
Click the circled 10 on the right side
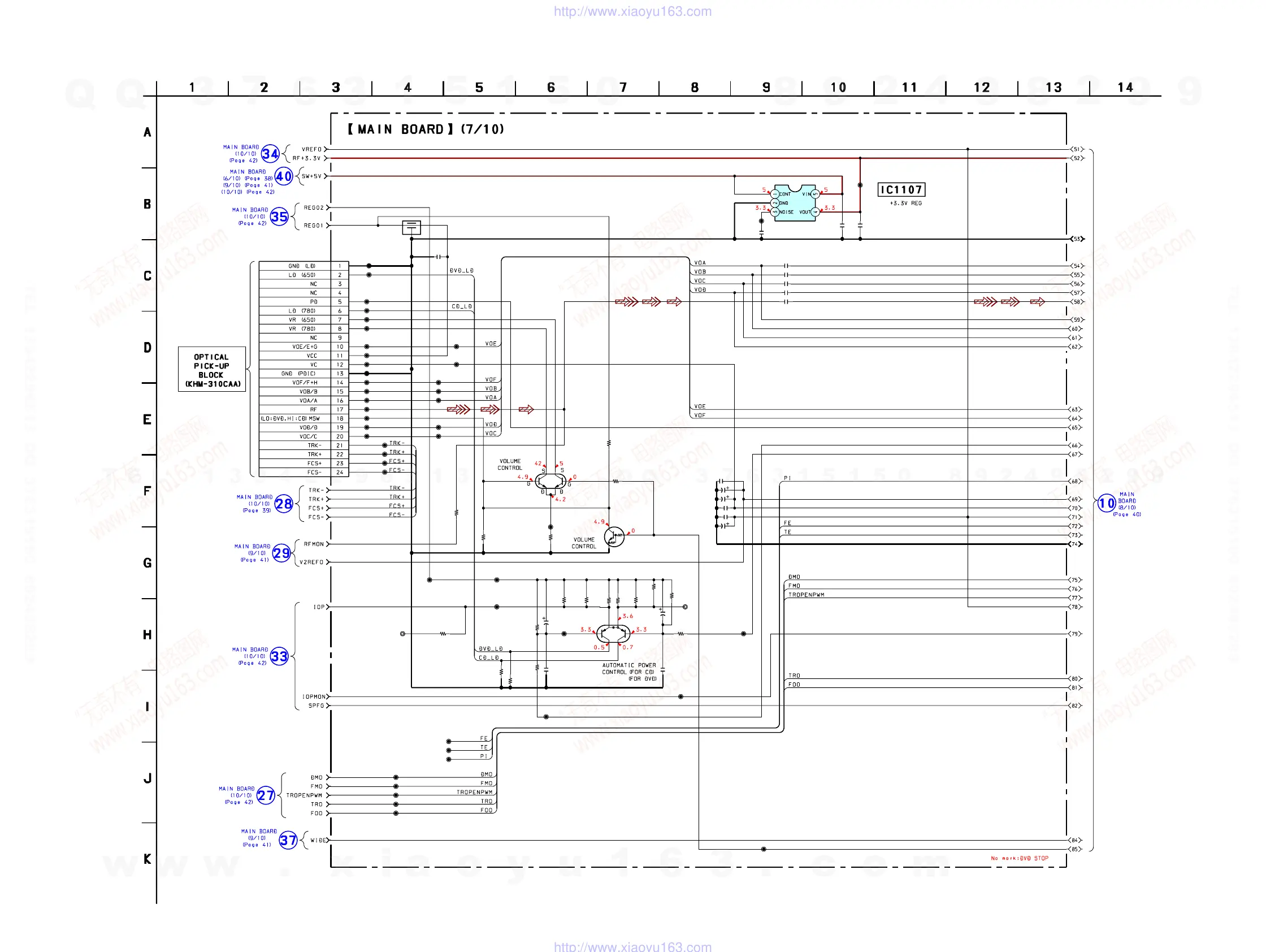1106,504
